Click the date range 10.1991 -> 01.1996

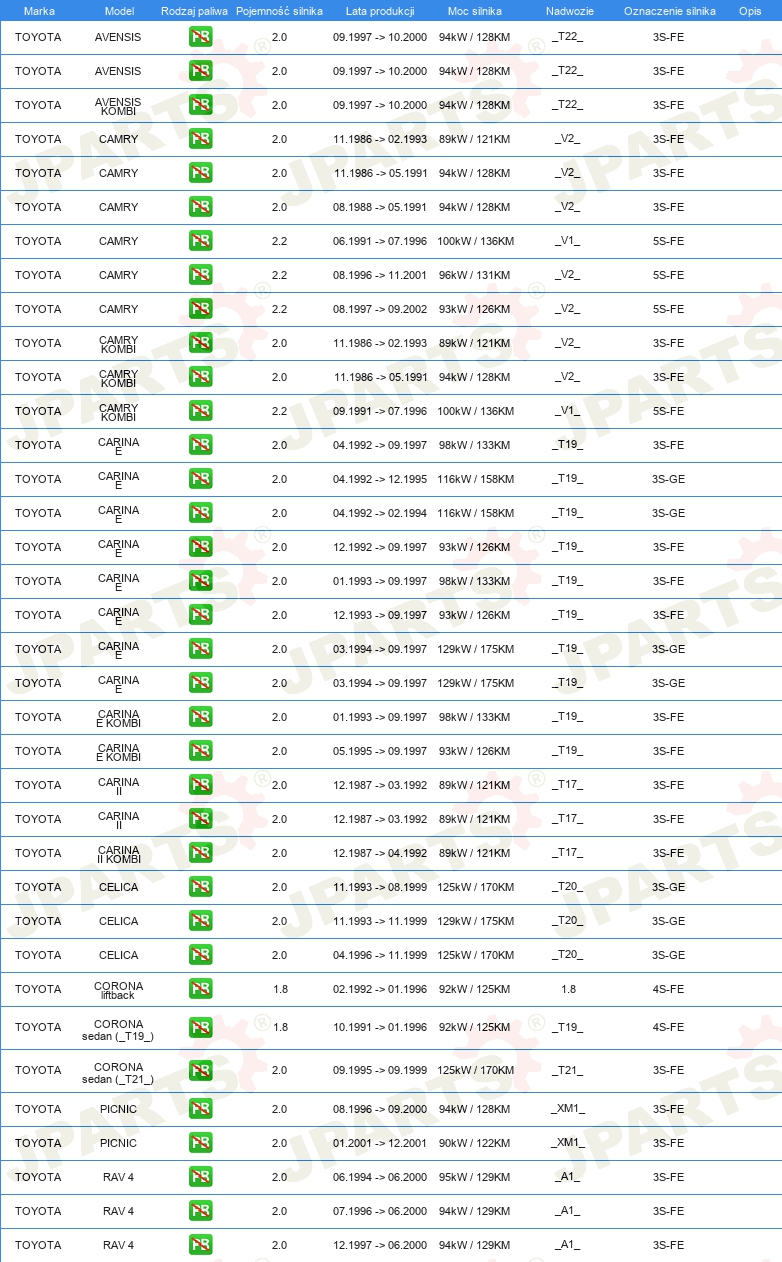tap(380, 1027)
